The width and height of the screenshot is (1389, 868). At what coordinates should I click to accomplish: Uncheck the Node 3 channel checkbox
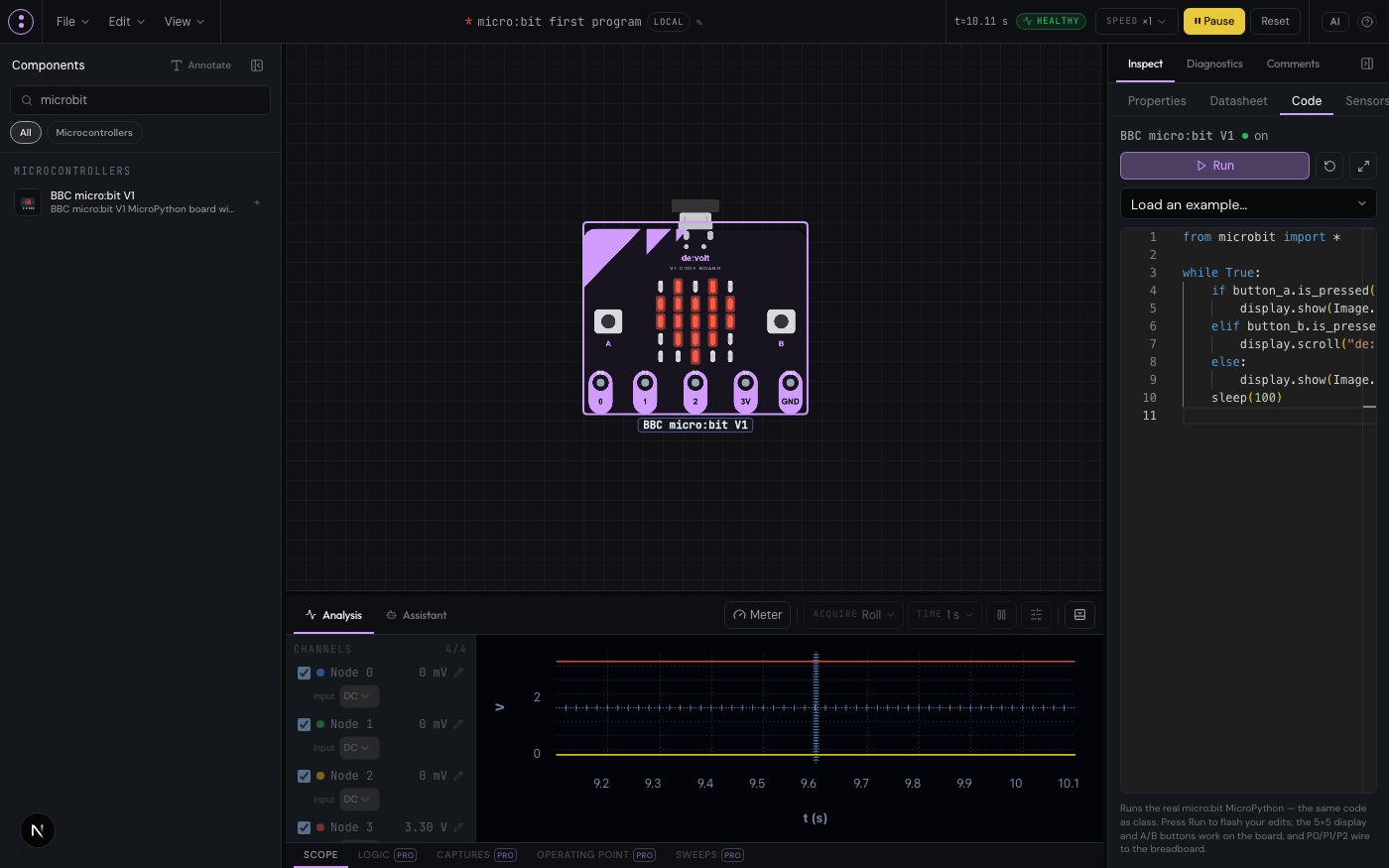[x=305, y=827]
